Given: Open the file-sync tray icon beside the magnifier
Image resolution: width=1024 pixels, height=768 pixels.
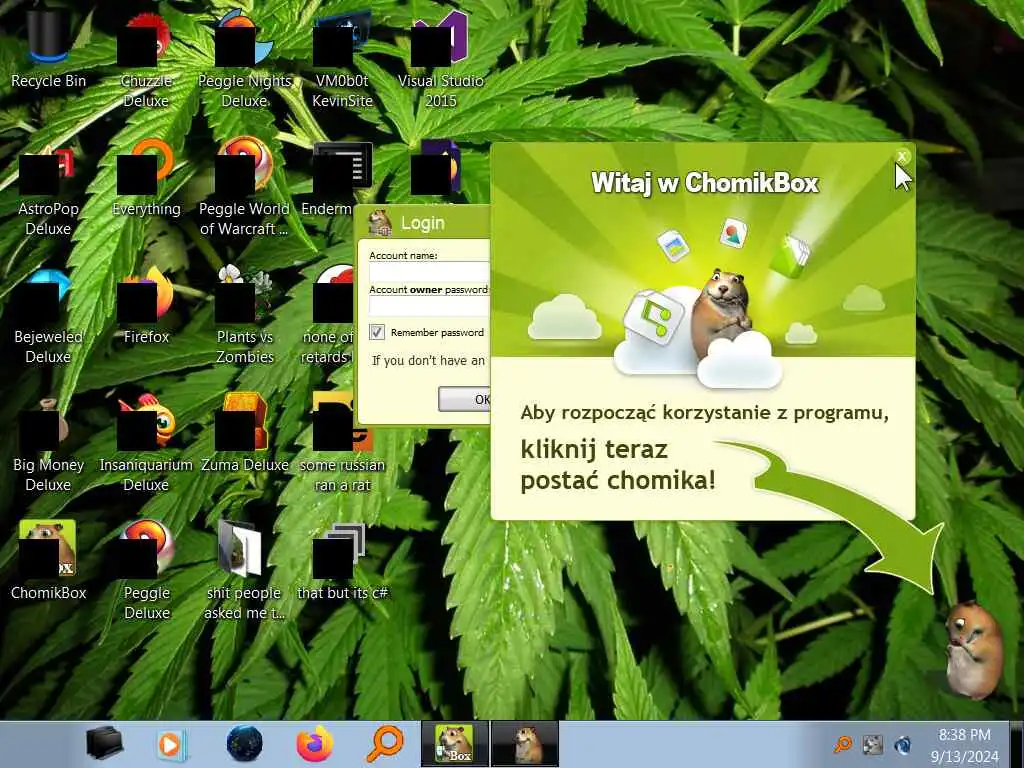Looking at the screenshot, I should [x=872, y=744].
